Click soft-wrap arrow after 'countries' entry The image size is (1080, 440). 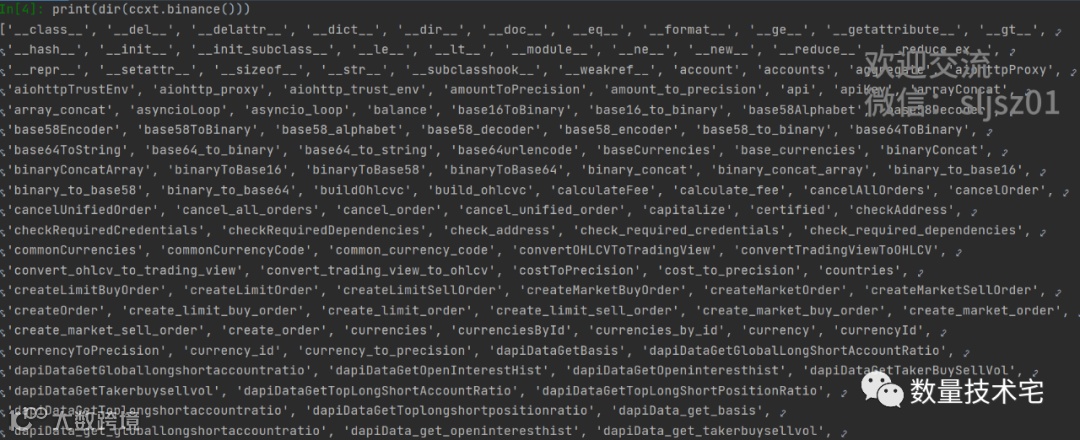point(921,271)
